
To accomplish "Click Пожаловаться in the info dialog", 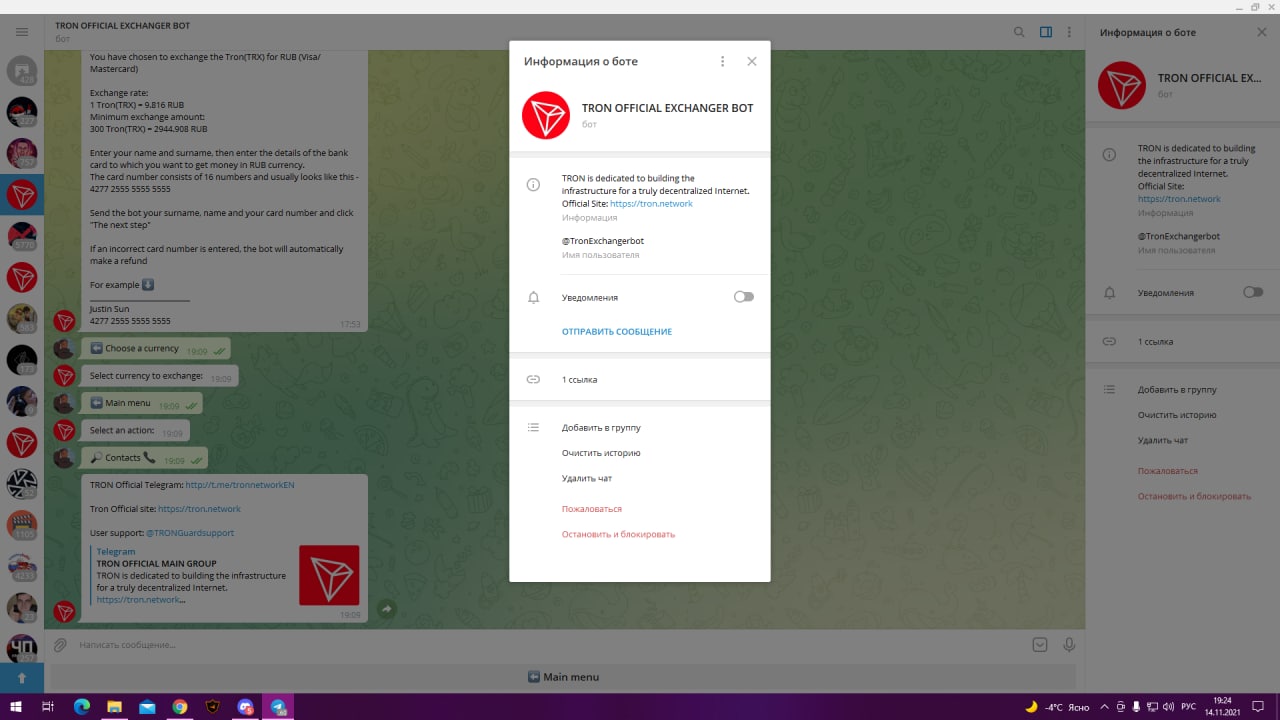I will (592, 509).
